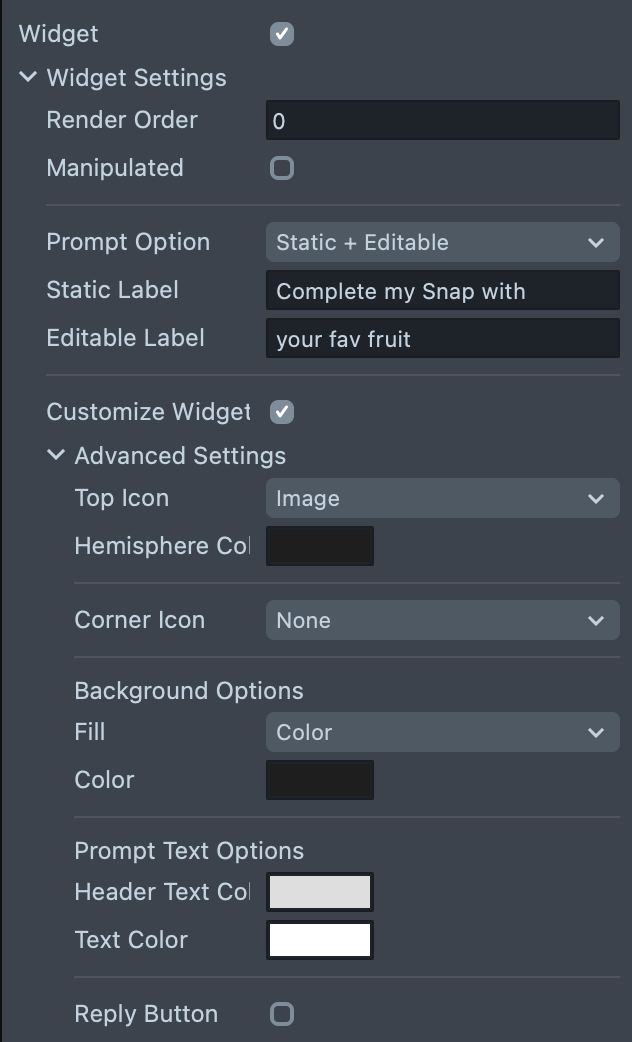
Task: Edit the Editable Label text field
Action: pyautogui.click(x=442, y=339)
